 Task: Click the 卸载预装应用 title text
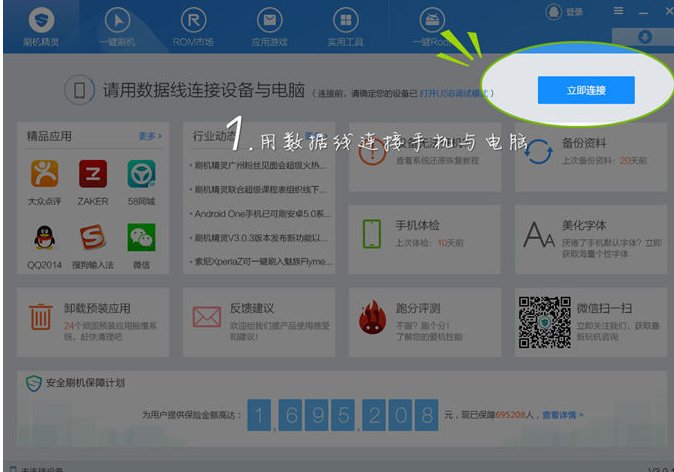click(x=97, y=308)
